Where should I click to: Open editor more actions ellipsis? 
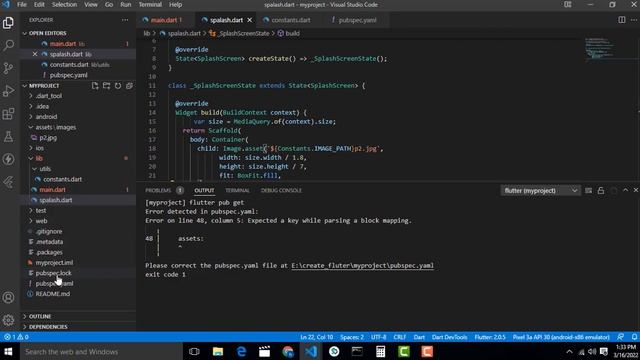[634, 20]
